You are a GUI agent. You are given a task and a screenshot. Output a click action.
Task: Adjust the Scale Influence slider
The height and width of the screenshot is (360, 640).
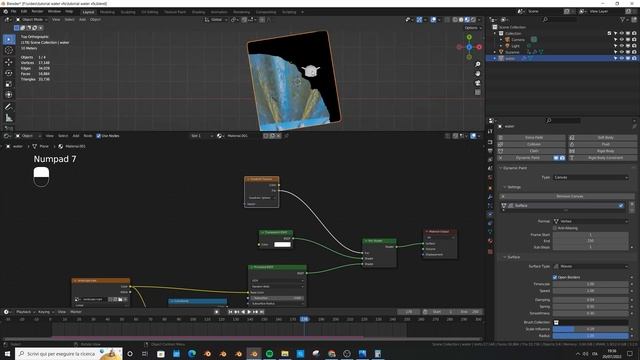click(x=591, y=329)
